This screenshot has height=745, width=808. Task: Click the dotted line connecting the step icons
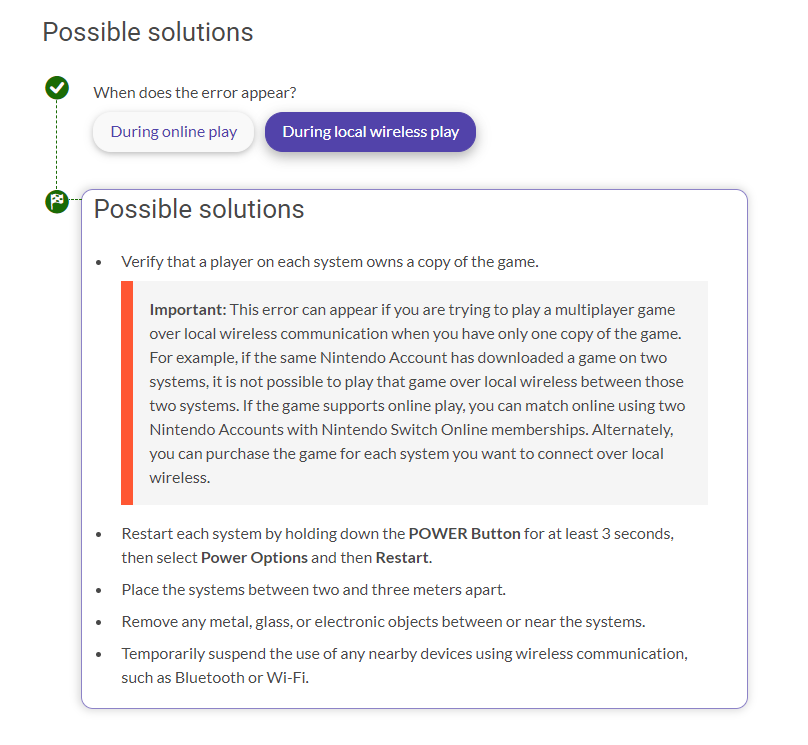coord(57,144)
